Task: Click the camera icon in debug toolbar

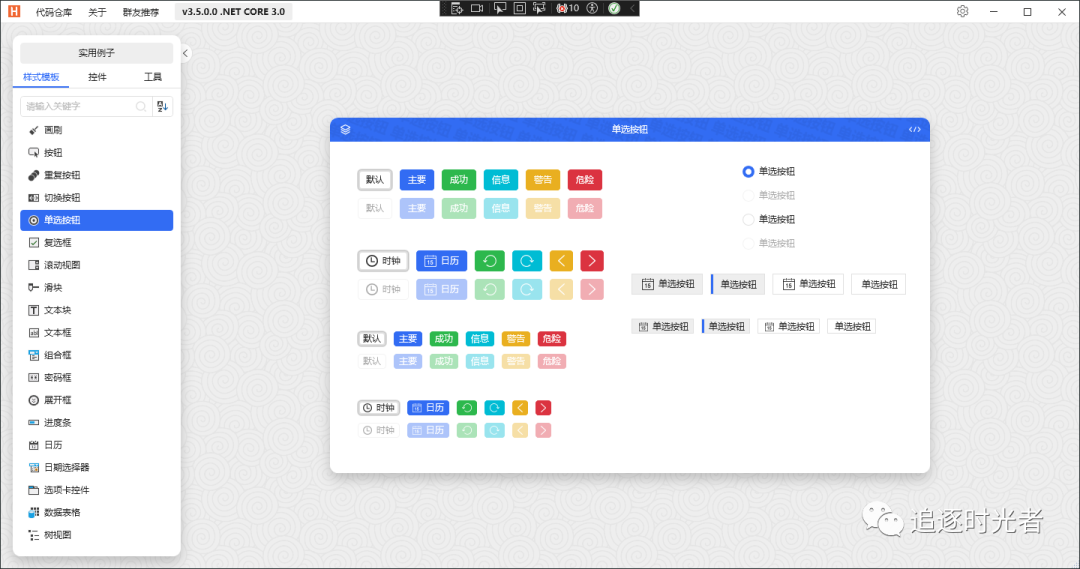Action: (477, 8)
